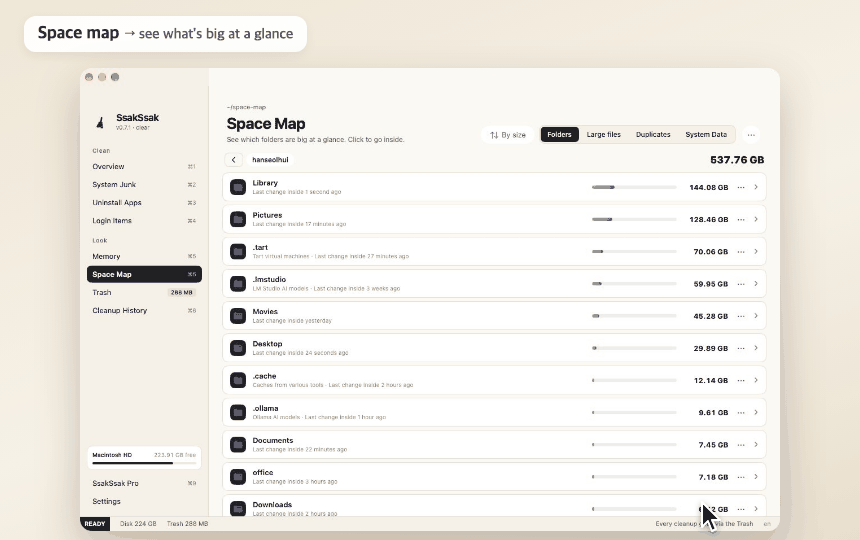The height and width of the screenshot is (540, 860).
Task: Open the By size sort control
Action: (508, 135)
